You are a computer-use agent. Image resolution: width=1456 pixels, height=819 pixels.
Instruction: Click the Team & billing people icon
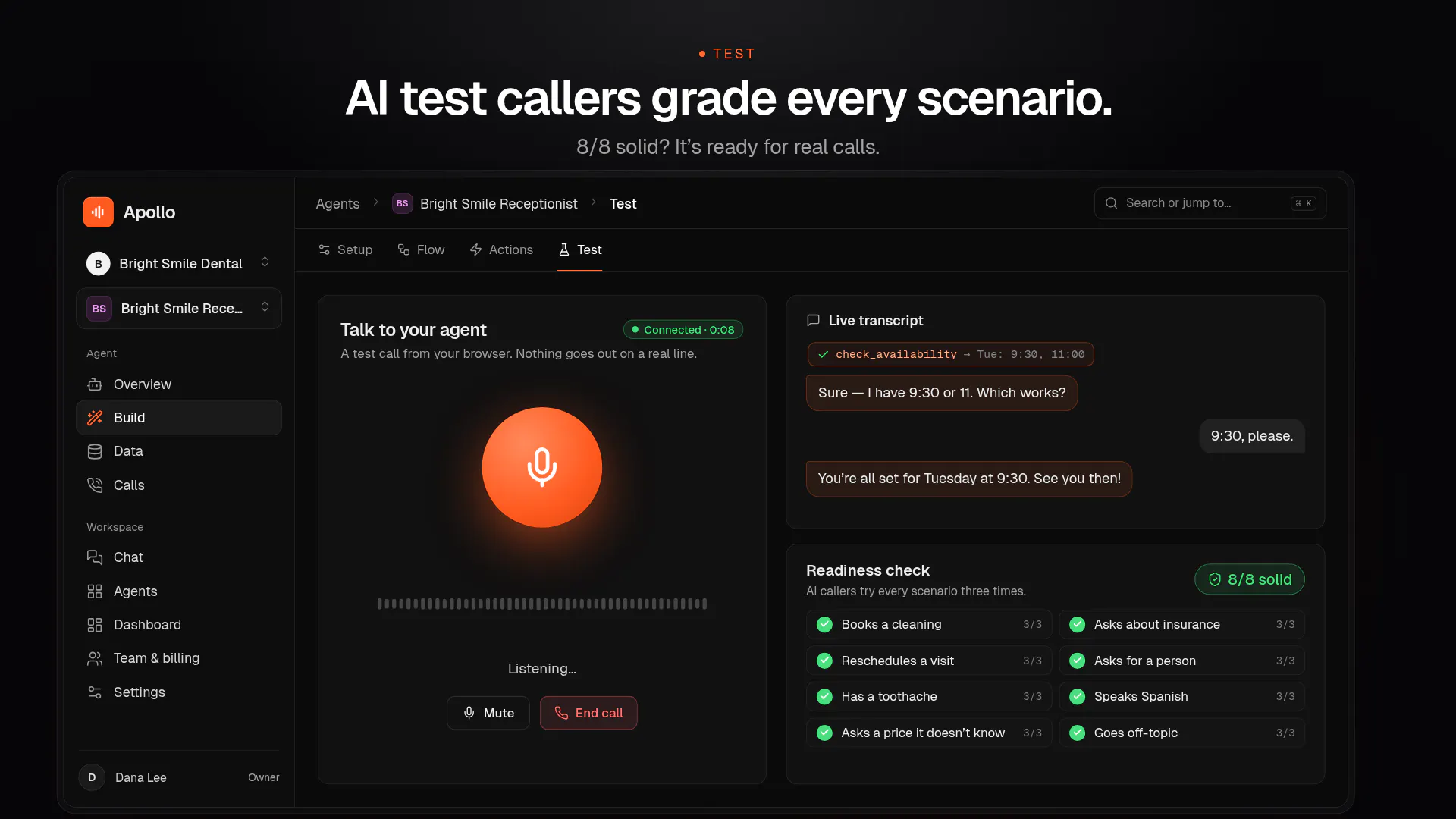pyautogui.click(x=95, y=658)
